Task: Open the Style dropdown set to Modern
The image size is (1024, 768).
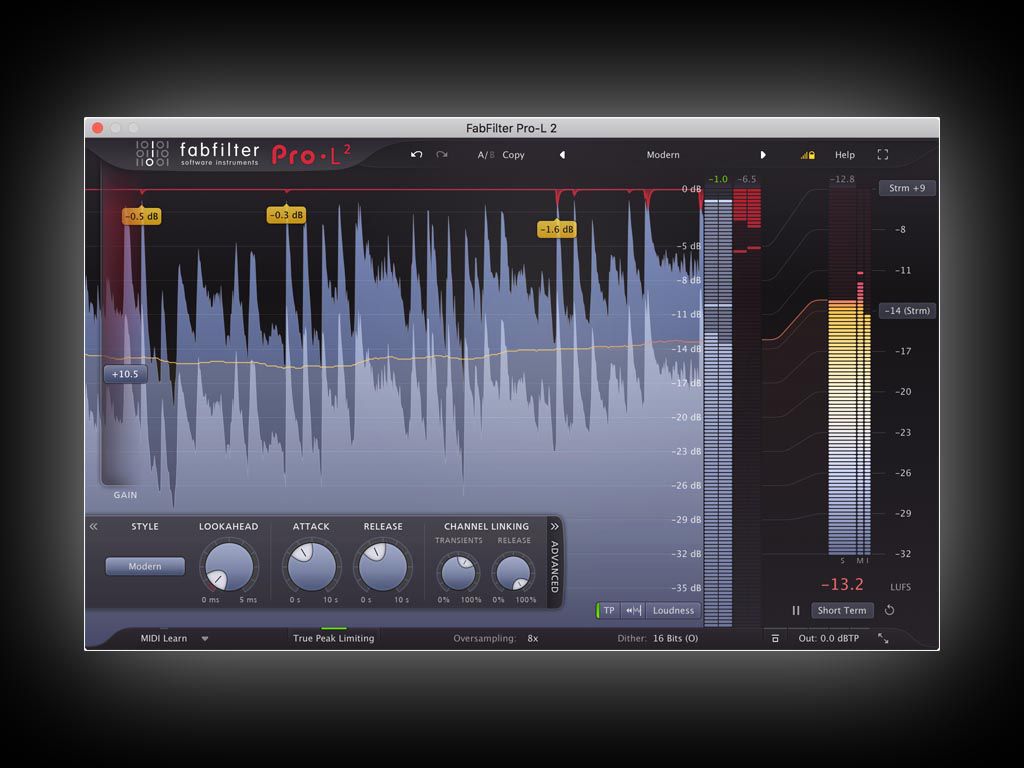Action: click(144, 566)
